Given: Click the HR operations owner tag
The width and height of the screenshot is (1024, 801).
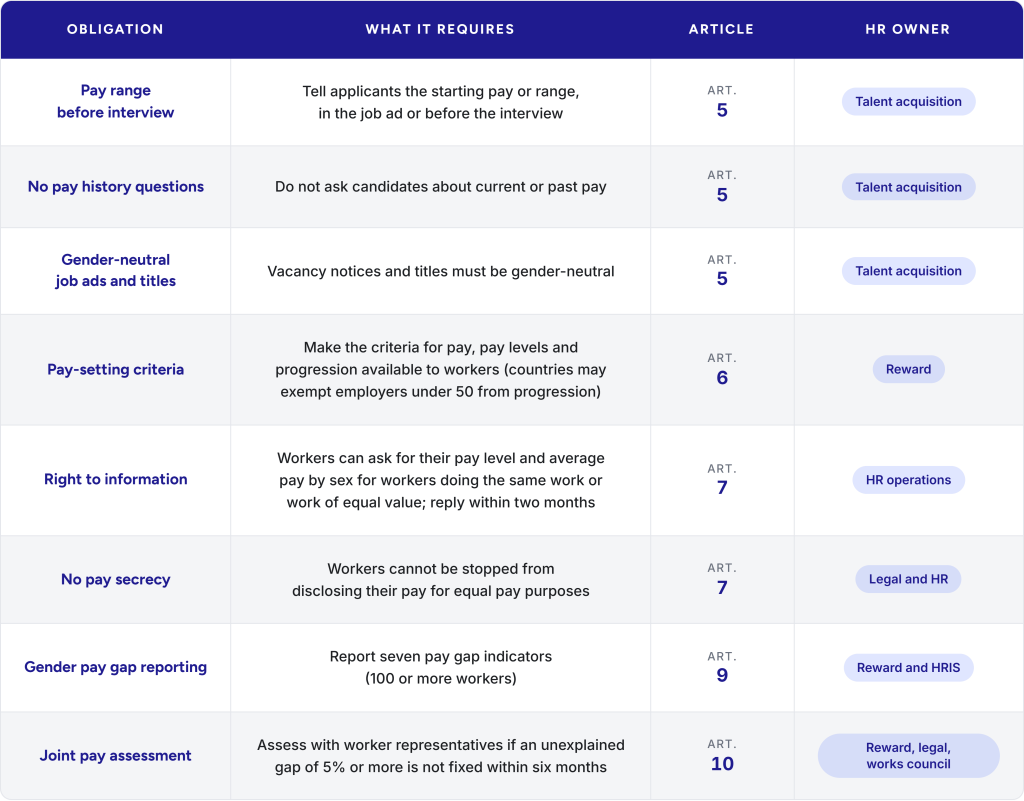Looking at the screenshot, I should click(x=908, y=480).
